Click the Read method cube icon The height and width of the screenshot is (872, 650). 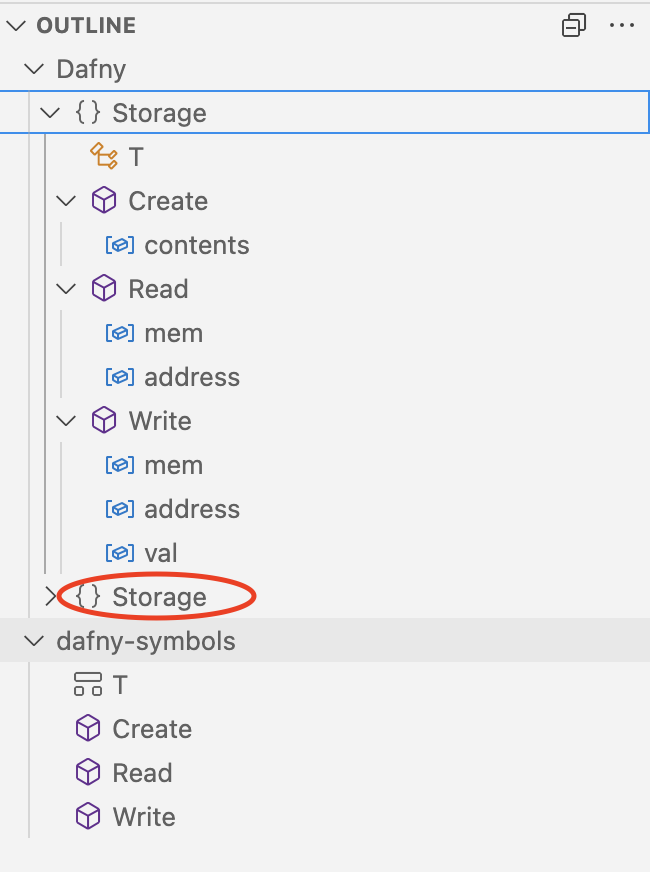coord(104,288)
